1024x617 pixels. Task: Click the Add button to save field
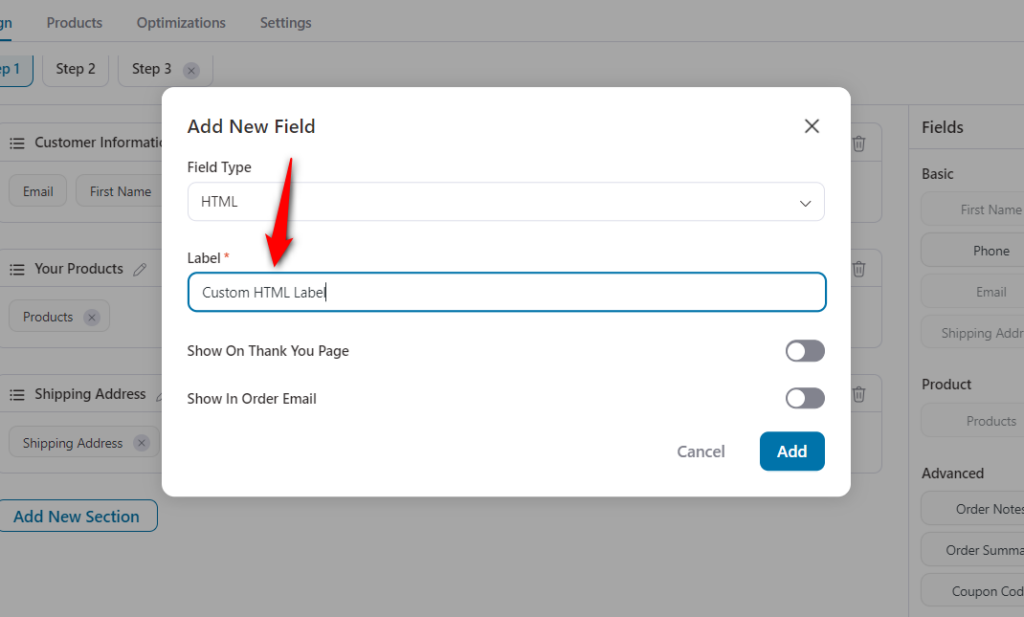792,451
